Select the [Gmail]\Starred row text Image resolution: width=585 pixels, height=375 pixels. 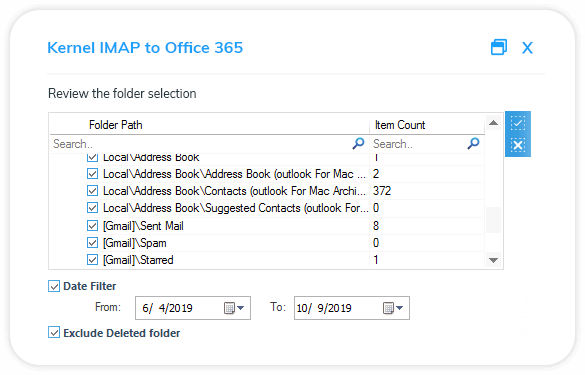tap(138, 260)
